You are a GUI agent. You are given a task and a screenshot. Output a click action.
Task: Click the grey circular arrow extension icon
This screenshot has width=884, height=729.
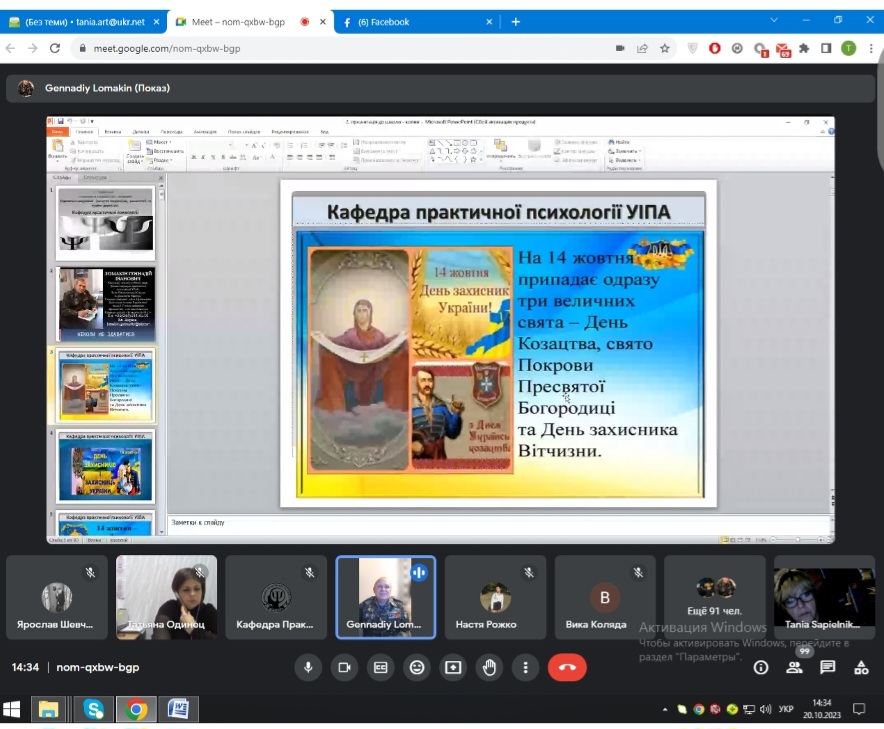point(737,48)
